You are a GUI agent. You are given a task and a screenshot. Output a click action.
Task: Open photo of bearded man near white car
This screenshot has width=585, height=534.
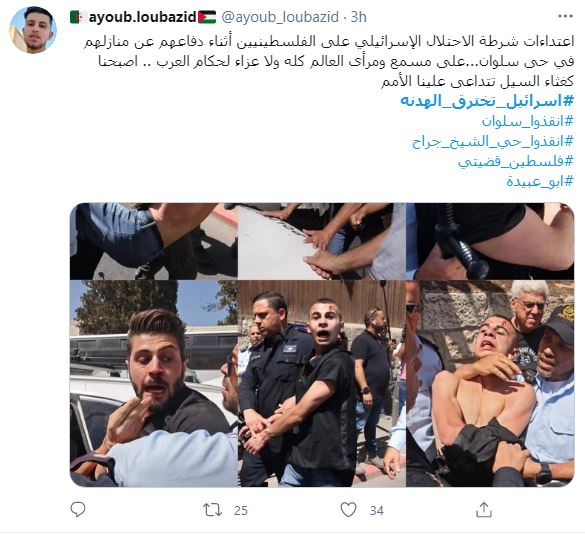pyautogui.click(x=153, y=384)
